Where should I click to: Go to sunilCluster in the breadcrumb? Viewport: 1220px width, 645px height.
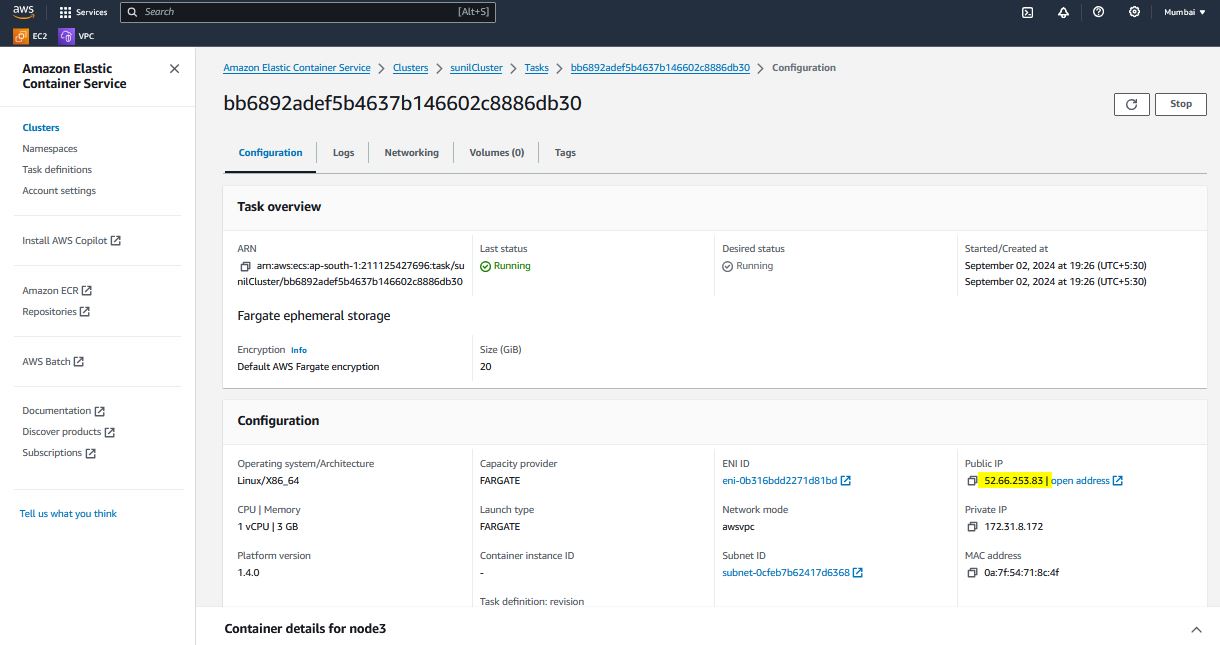coord(475,68)
